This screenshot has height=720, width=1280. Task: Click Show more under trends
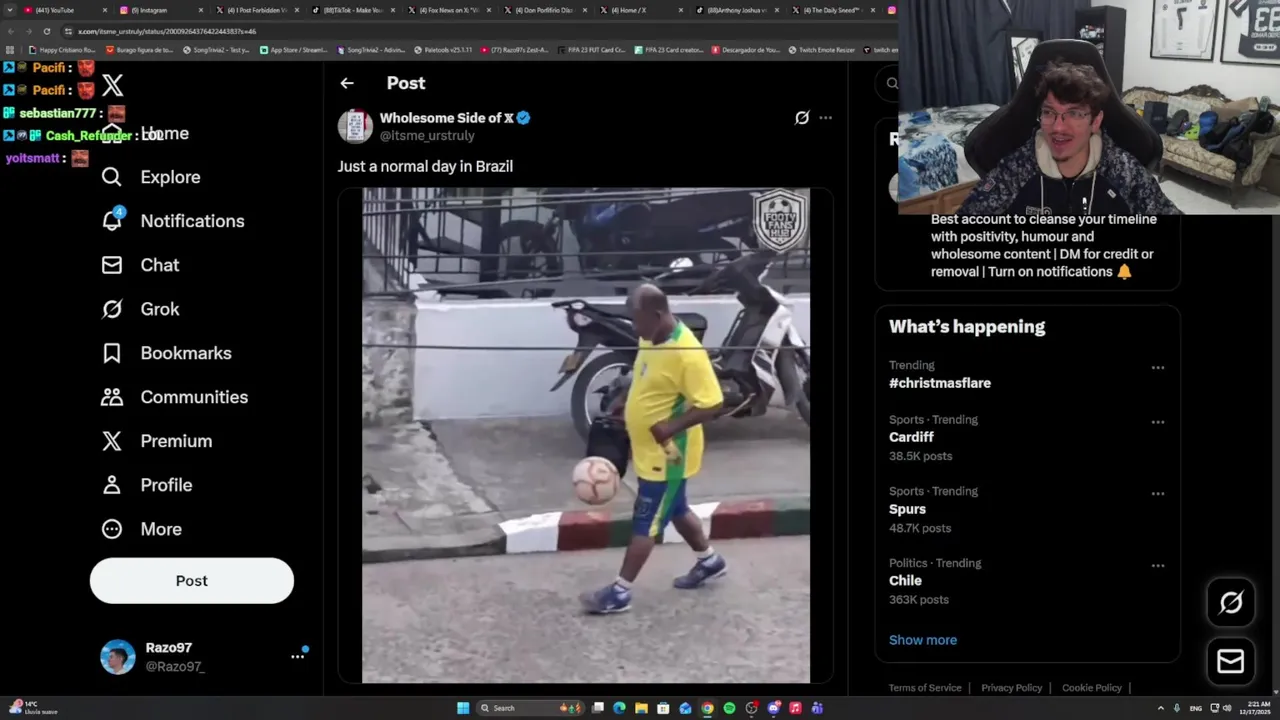coord(923,640)
